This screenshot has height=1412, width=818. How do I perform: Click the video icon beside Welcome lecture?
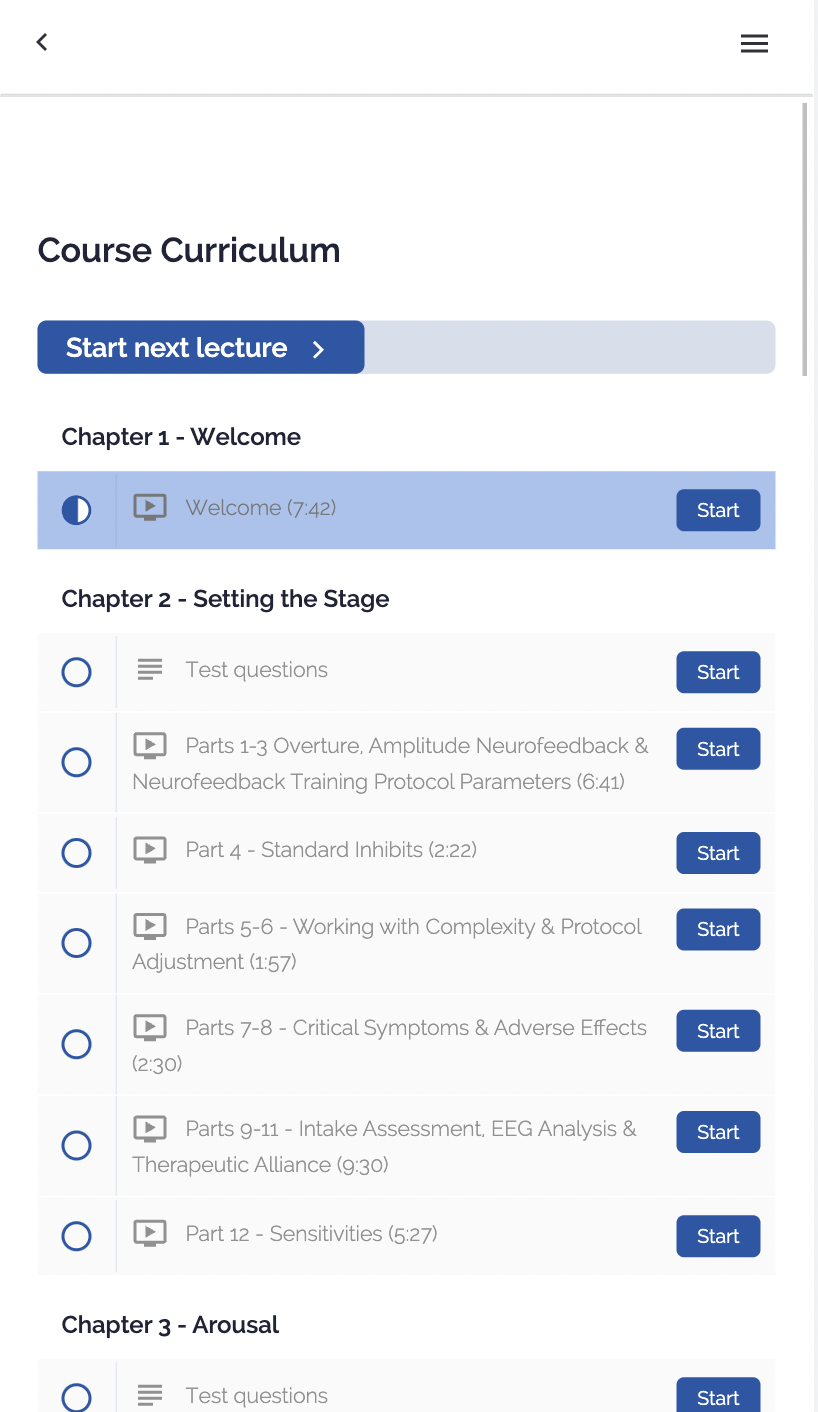point(150,507)
